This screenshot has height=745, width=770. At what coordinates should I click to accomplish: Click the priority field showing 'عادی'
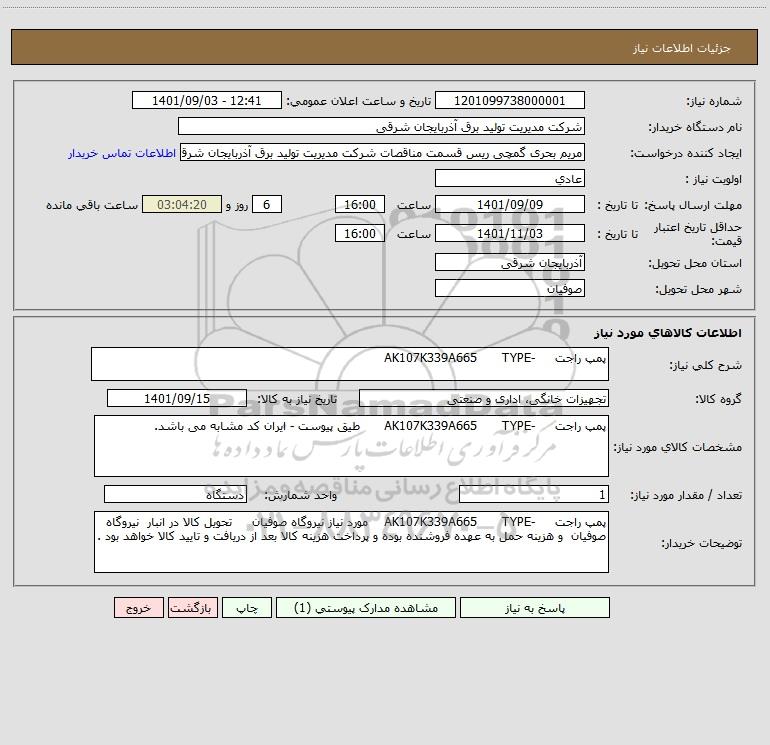coord(510,178)
